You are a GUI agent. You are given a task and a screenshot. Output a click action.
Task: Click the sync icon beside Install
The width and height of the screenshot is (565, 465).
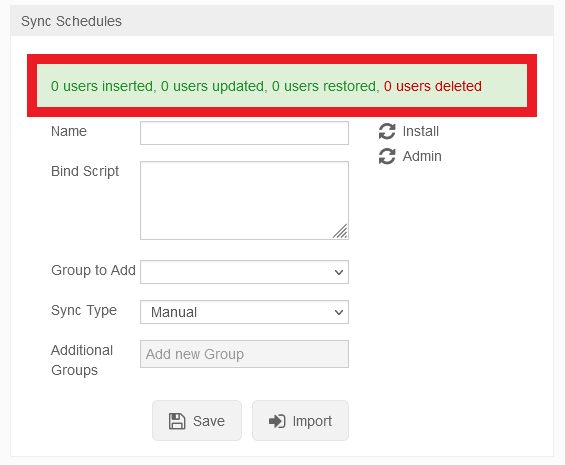[387, 131]
